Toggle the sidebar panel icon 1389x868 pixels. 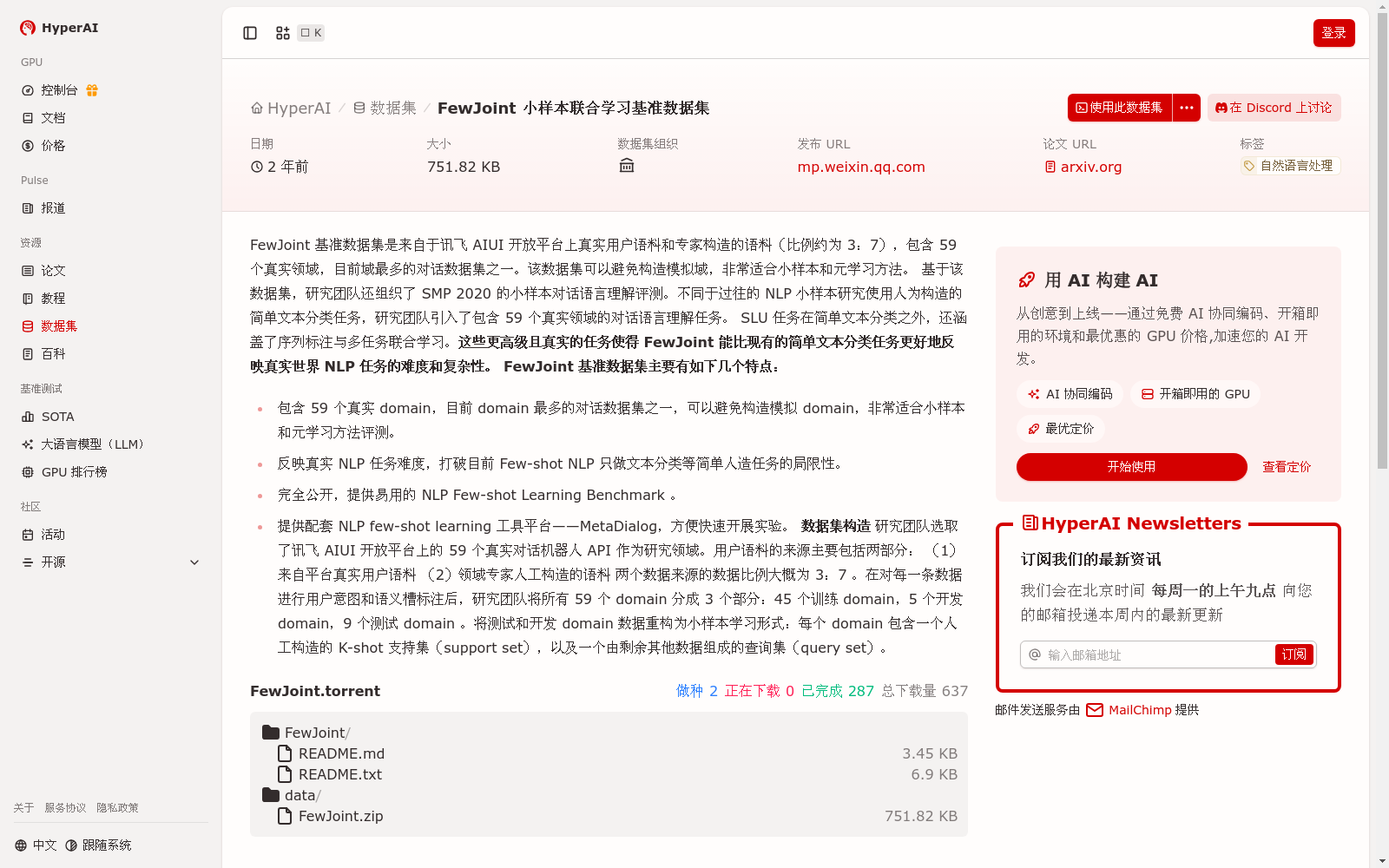250,33
